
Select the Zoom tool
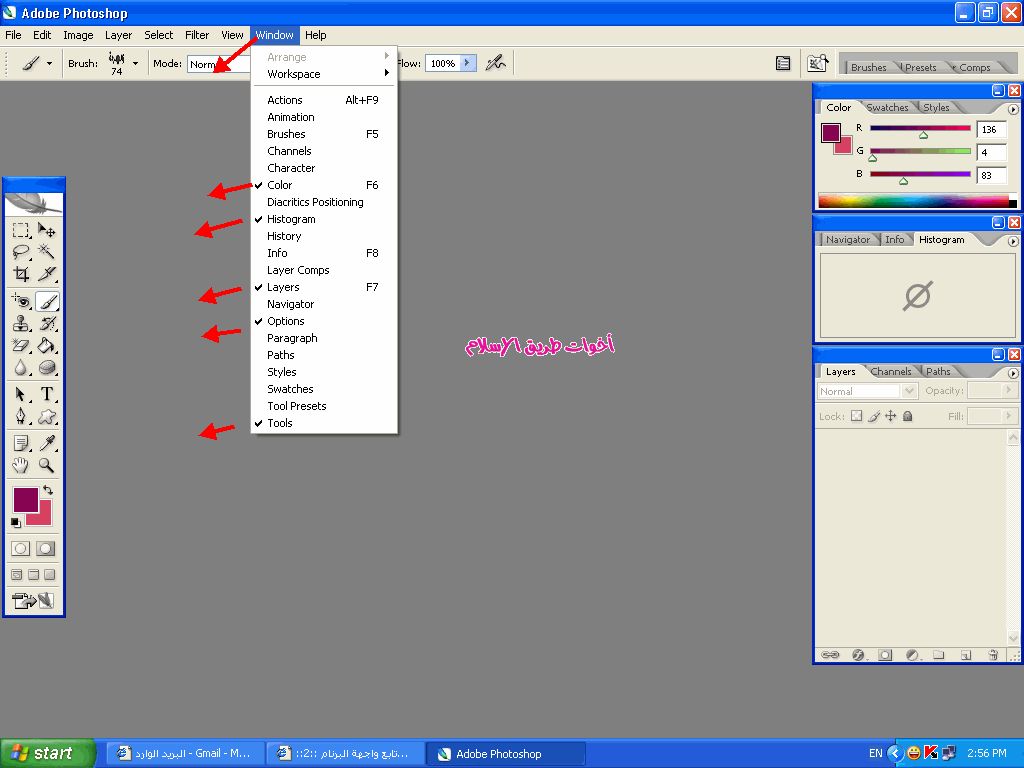[x=46, y=465]
